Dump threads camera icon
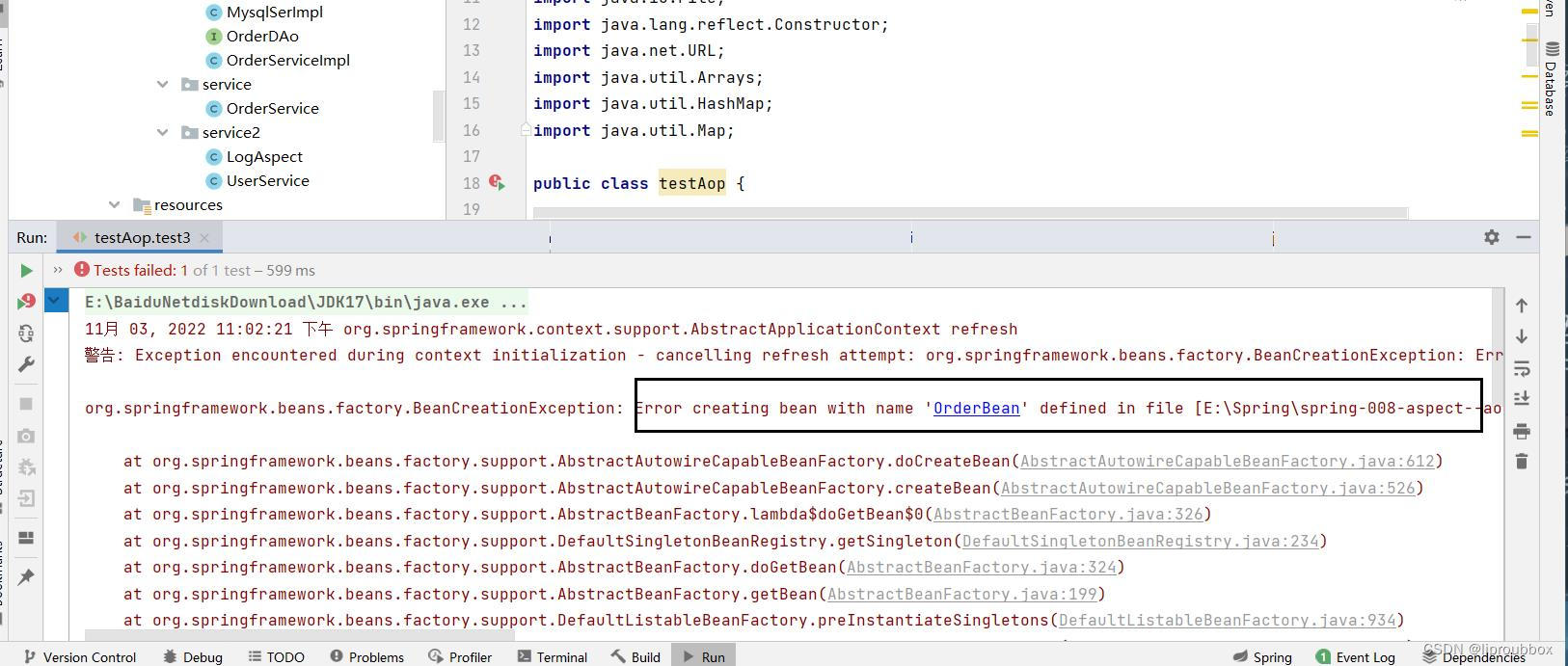Viewport: 1568px width, 666px height. coord(27,436)
